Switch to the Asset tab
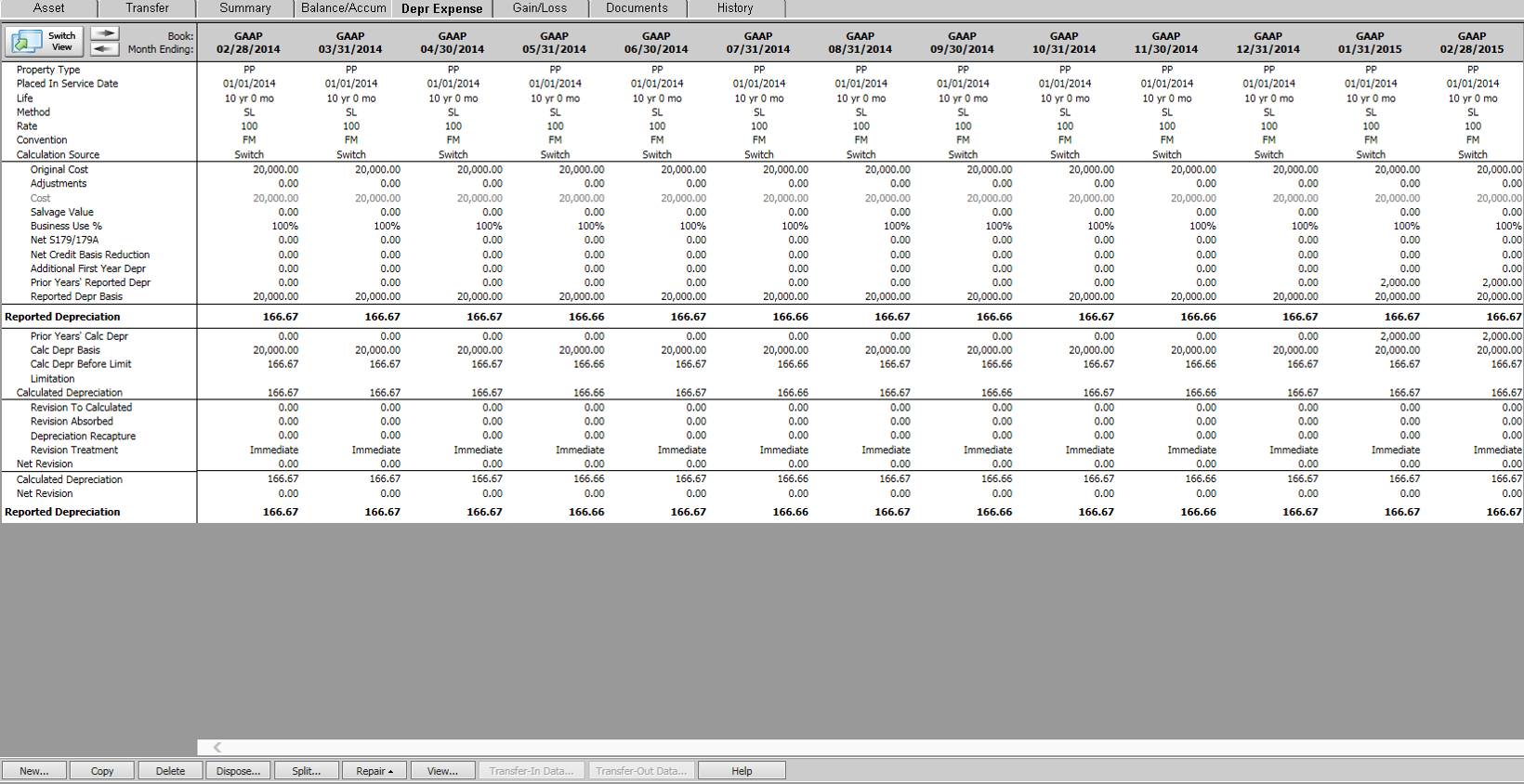The height and width of the screenshot is (784, 1524). (48, 8)
